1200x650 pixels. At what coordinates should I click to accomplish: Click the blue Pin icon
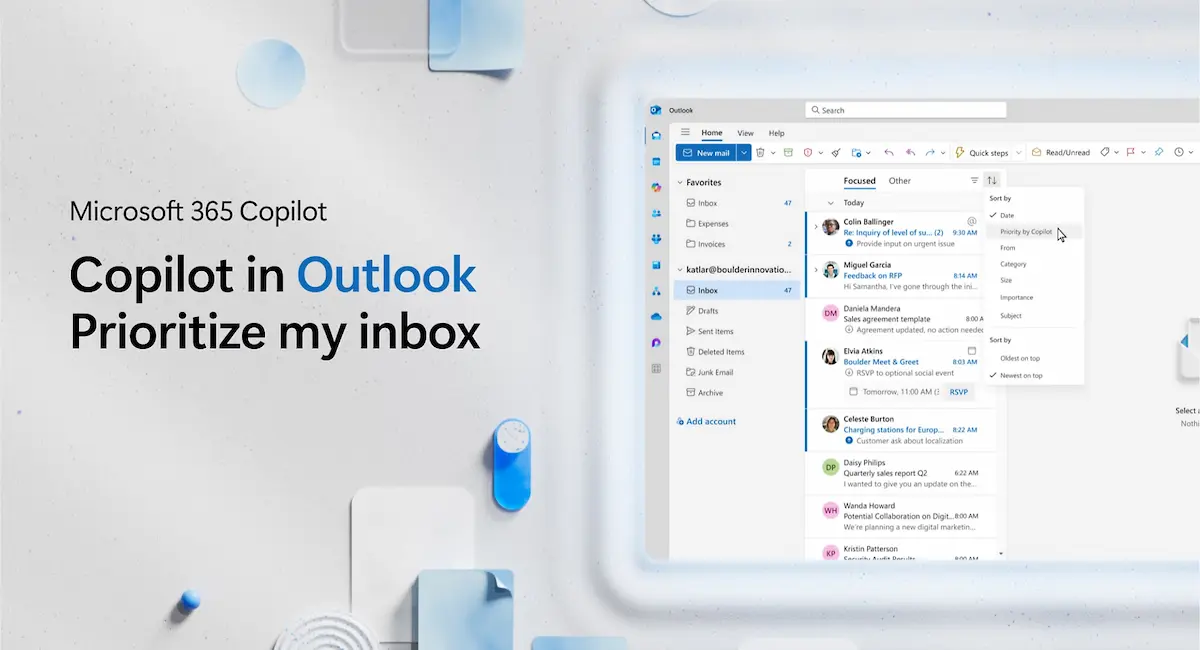pos(1159,152)
